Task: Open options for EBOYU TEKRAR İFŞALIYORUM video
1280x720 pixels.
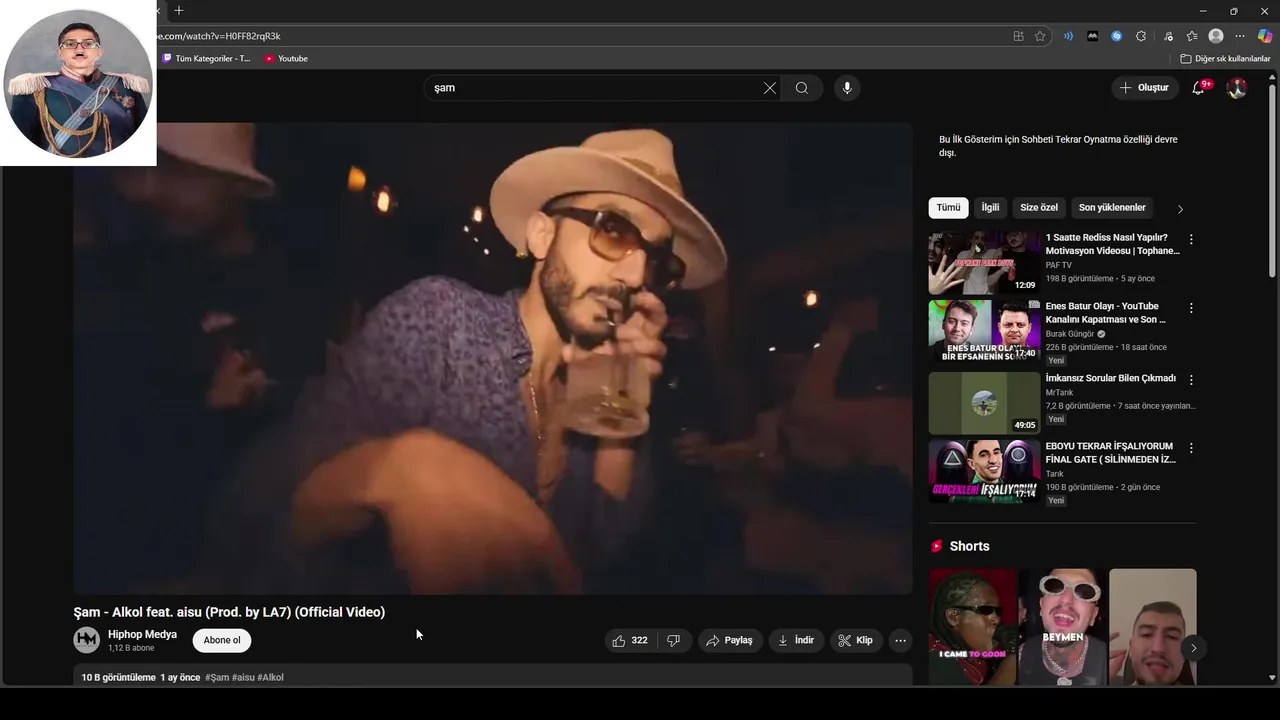Action: (1191, 448)
